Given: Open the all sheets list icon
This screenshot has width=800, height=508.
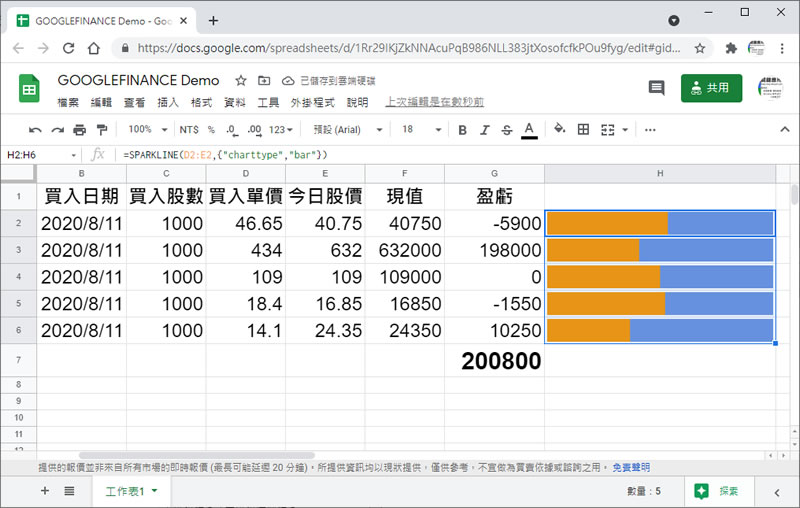Looking at the screenshot, I should click(x=69, y=491).
